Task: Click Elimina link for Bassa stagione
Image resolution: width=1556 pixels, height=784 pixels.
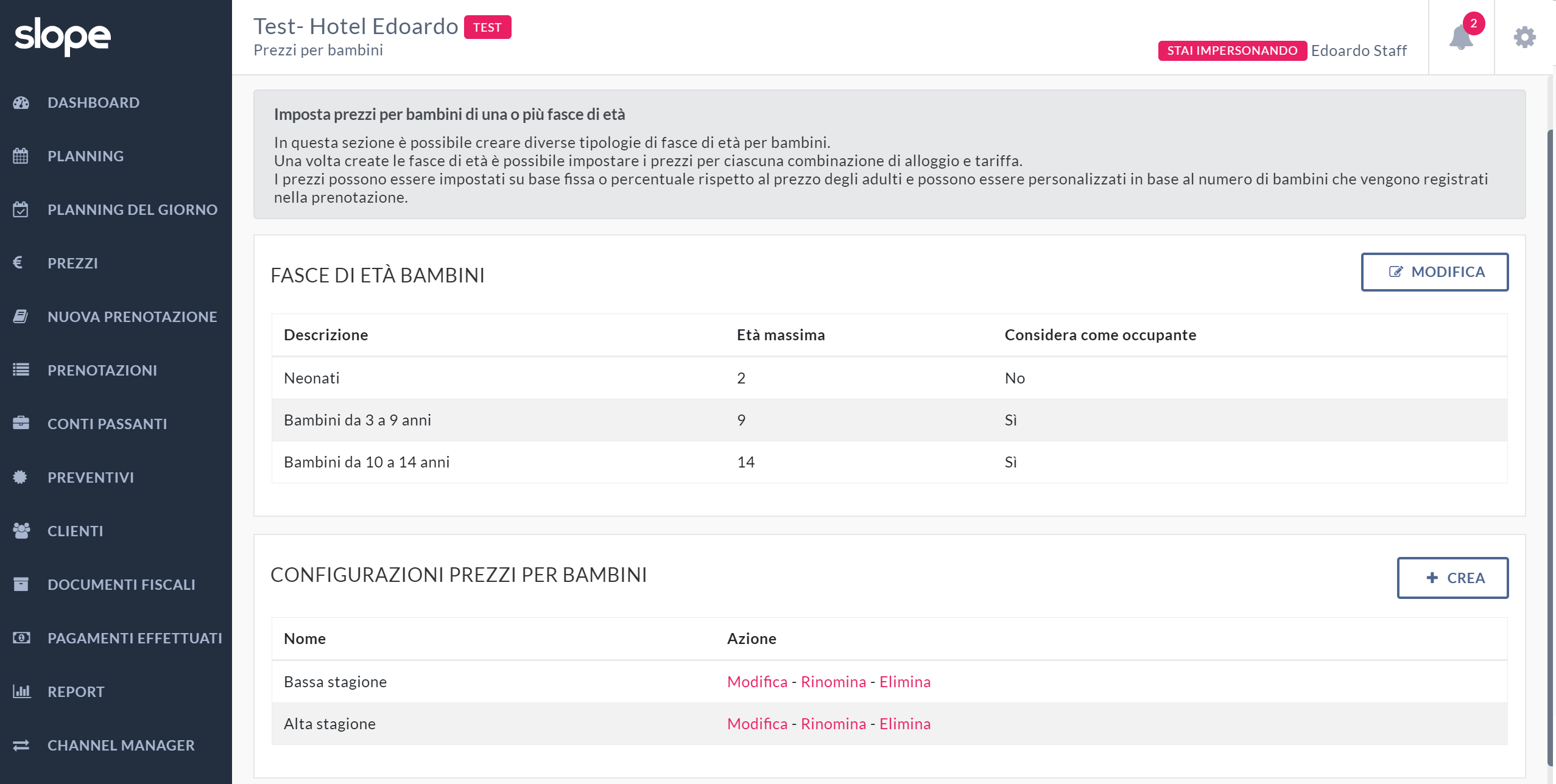Action: 904,682
